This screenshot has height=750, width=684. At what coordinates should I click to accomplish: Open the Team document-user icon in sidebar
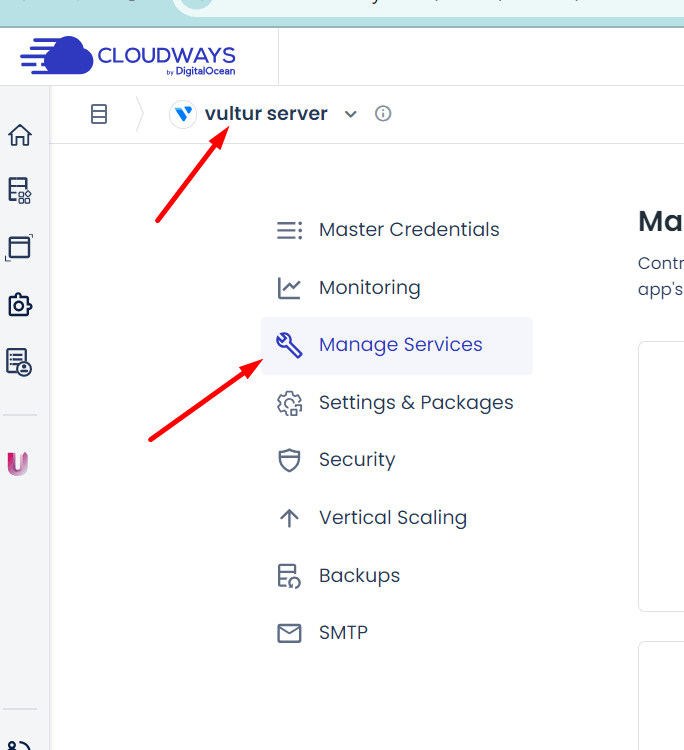point(19,362)
